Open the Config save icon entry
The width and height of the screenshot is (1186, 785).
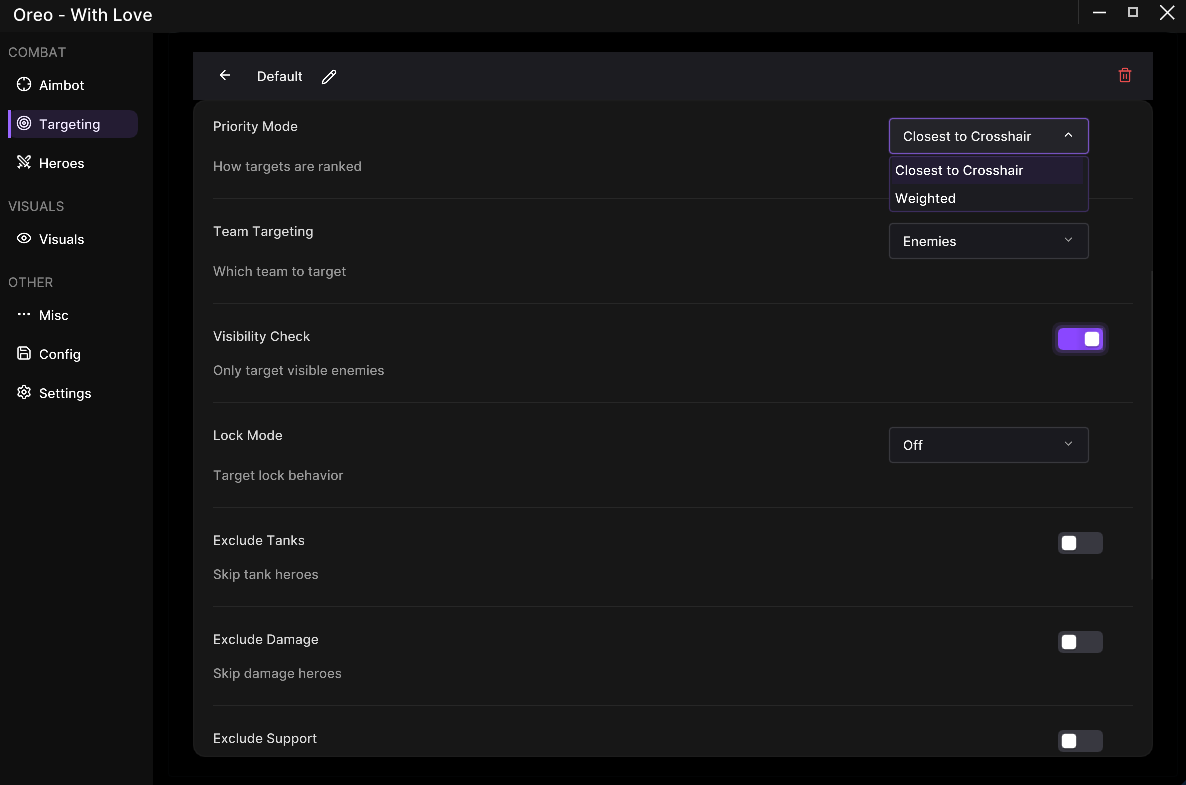(x=59, y=354)
